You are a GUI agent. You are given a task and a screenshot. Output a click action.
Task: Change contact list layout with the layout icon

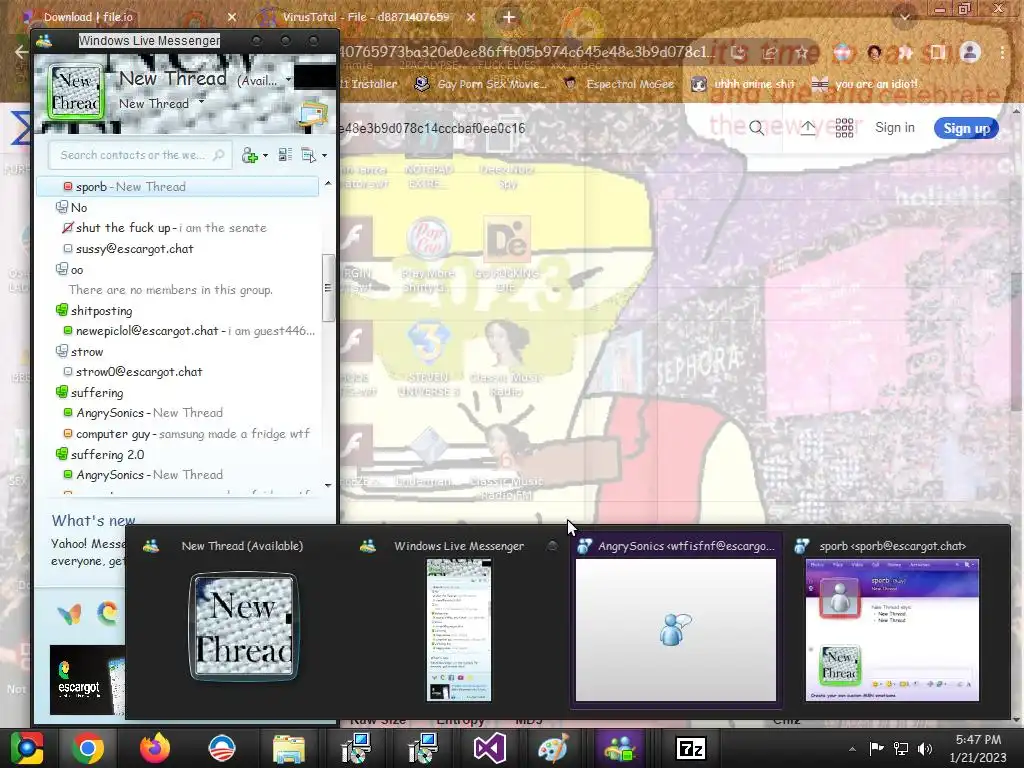(285, 155)
